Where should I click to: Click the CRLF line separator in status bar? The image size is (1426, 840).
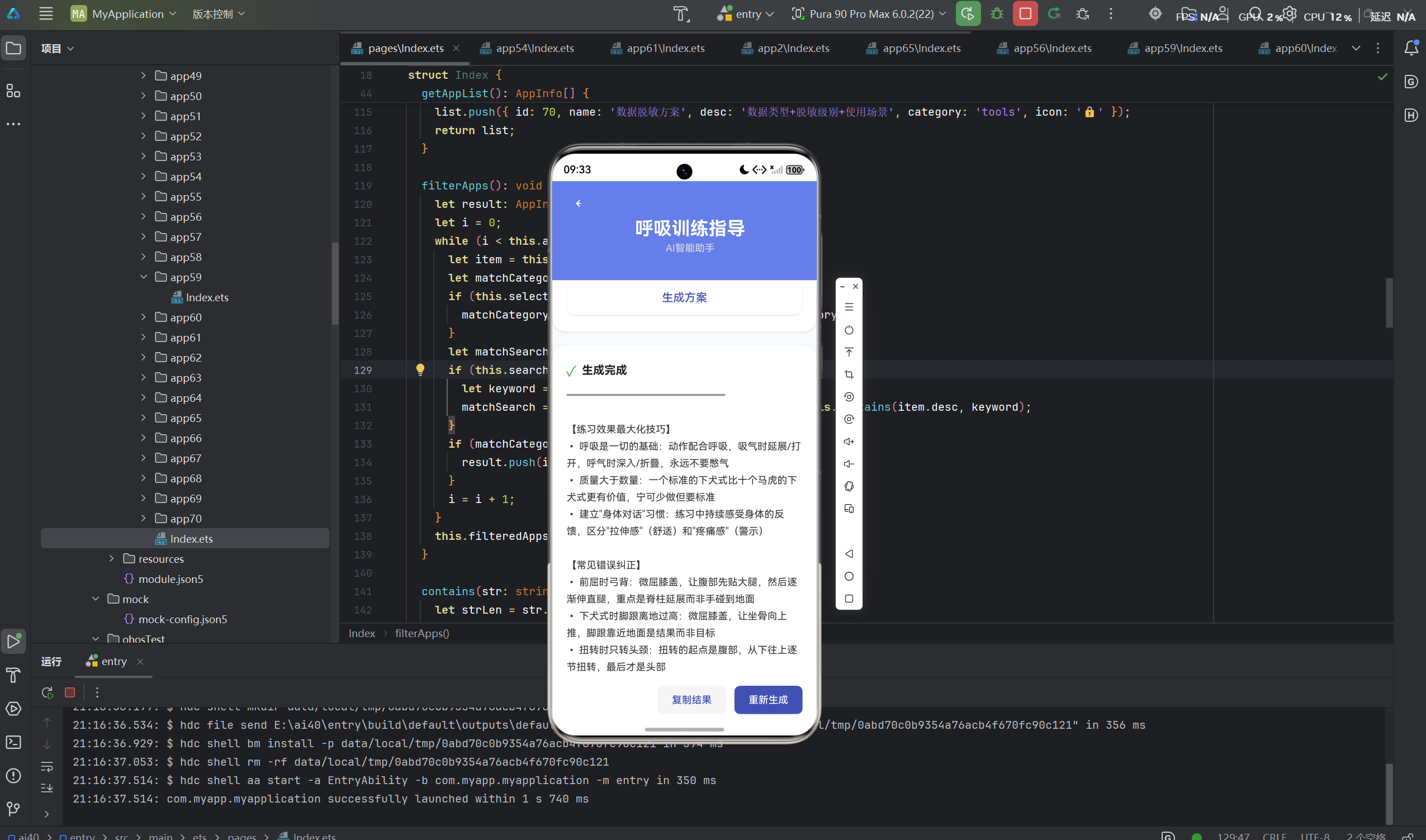click(x=1275, y=836)
